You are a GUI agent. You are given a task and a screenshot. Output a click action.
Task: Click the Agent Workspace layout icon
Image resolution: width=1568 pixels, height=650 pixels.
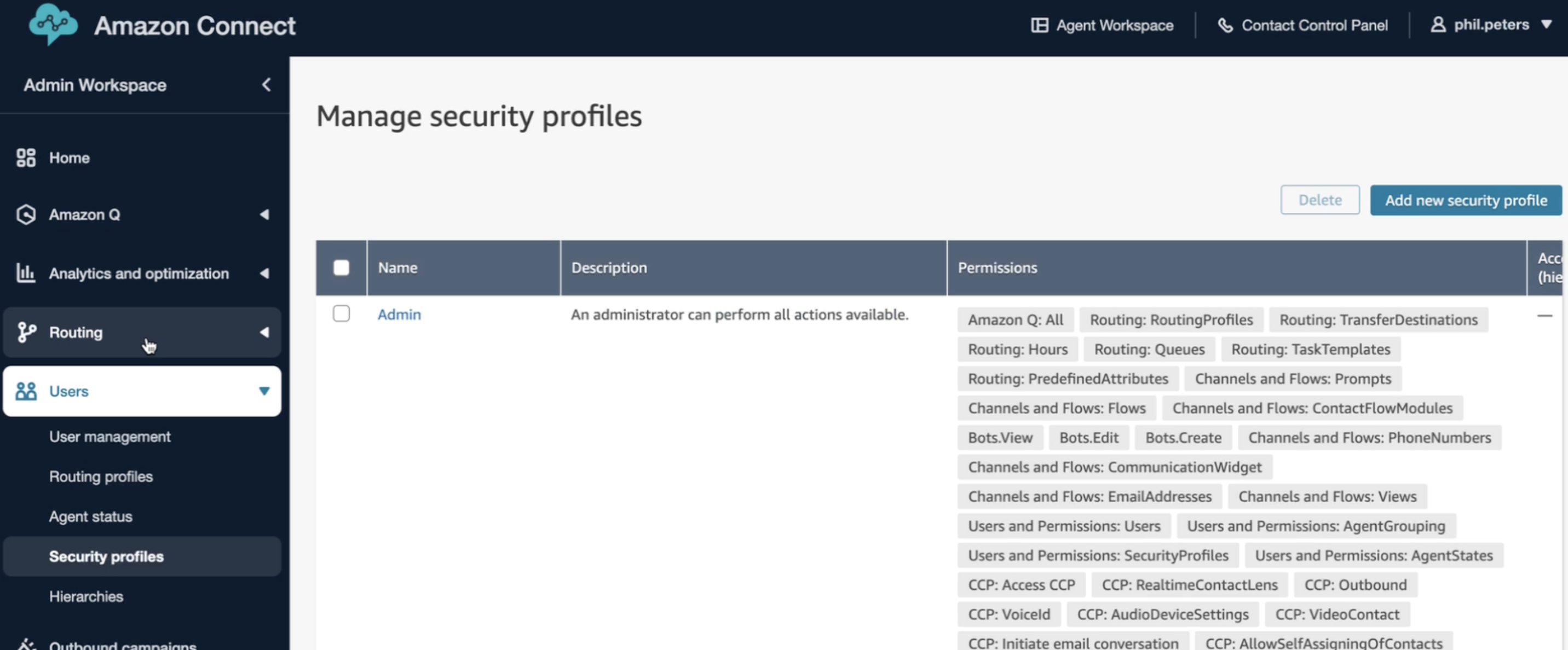[1039, 25]
